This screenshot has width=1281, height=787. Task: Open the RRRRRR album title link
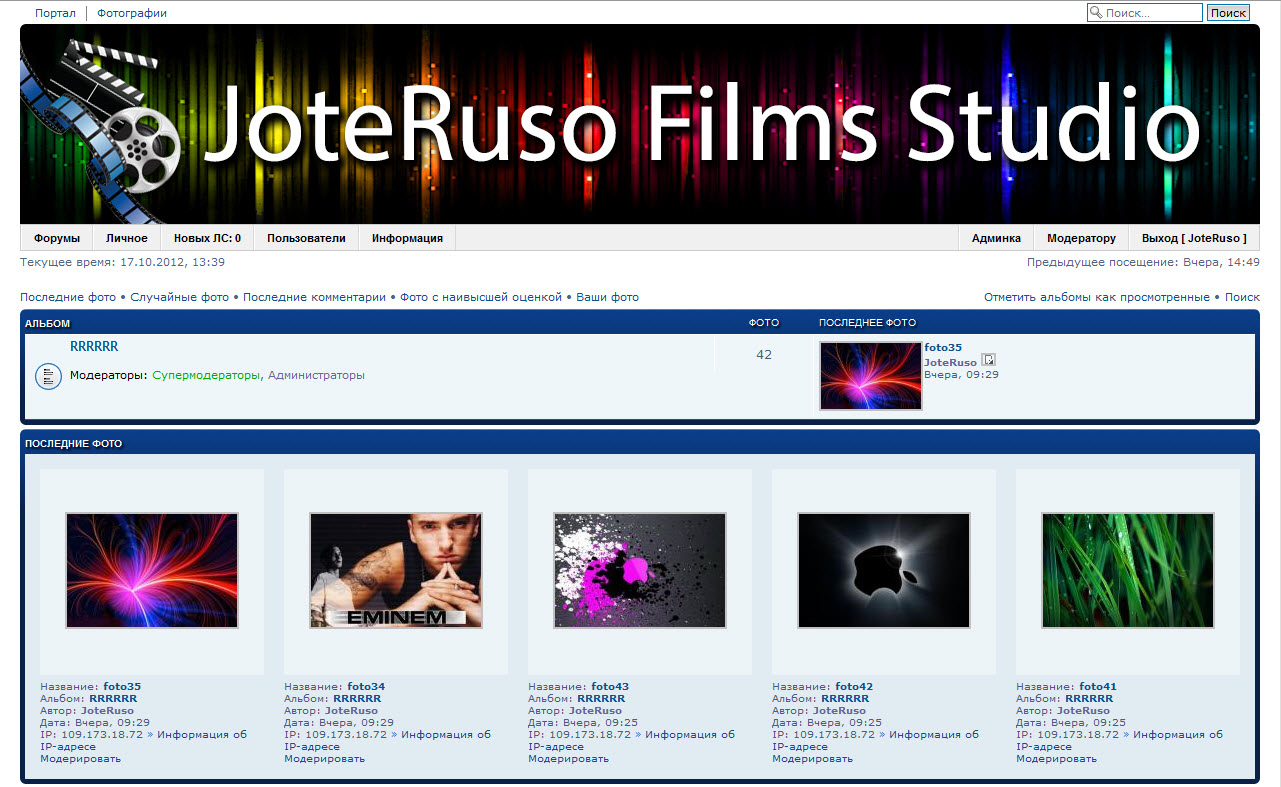pyautogui.click(x=94, y=347)
